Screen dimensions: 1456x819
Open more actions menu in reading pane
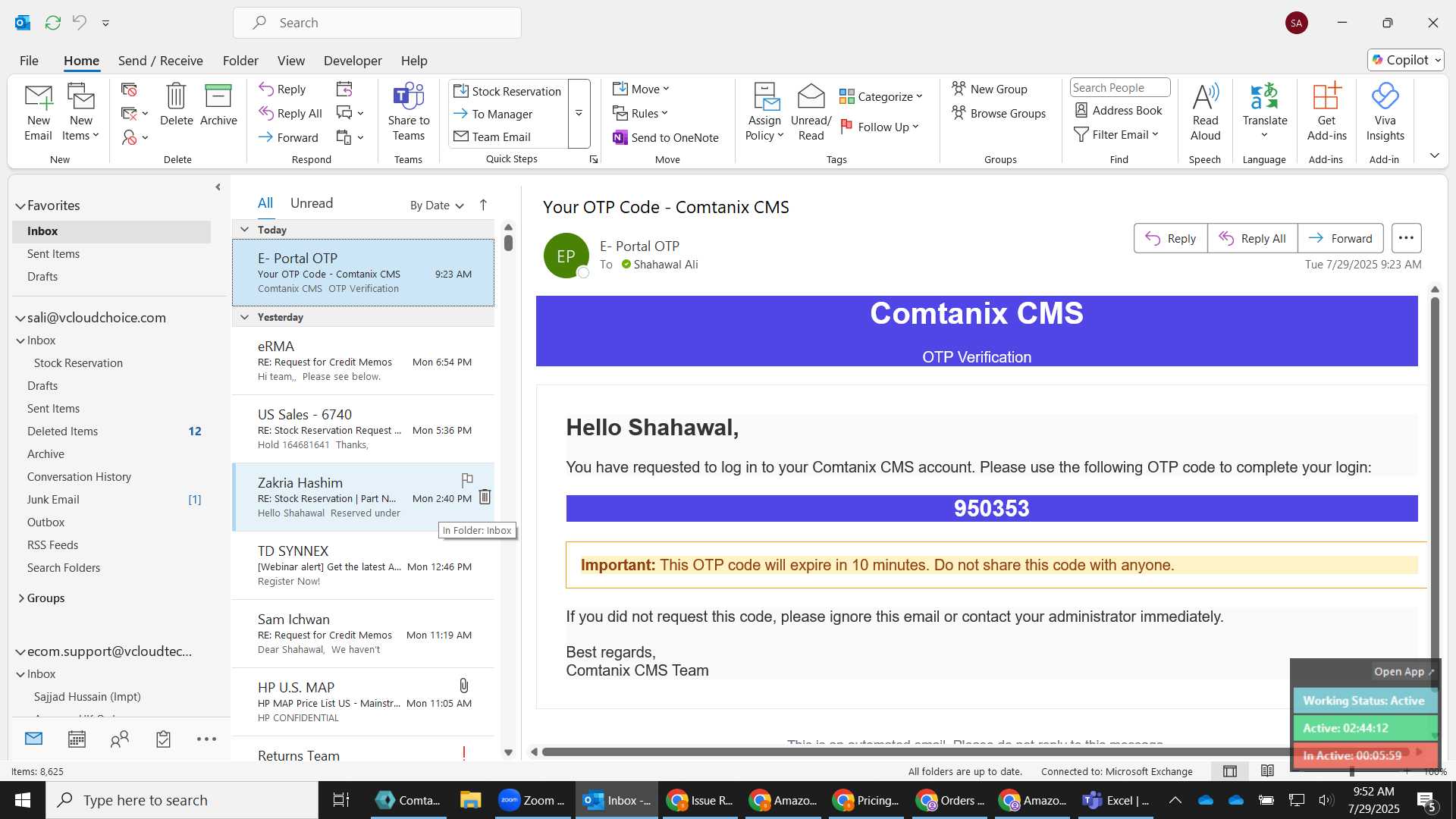[1406, 238]
